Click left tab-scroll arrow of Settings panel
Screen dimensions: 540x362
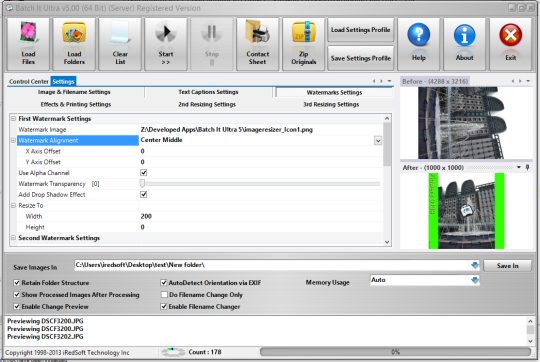point(374,81)
